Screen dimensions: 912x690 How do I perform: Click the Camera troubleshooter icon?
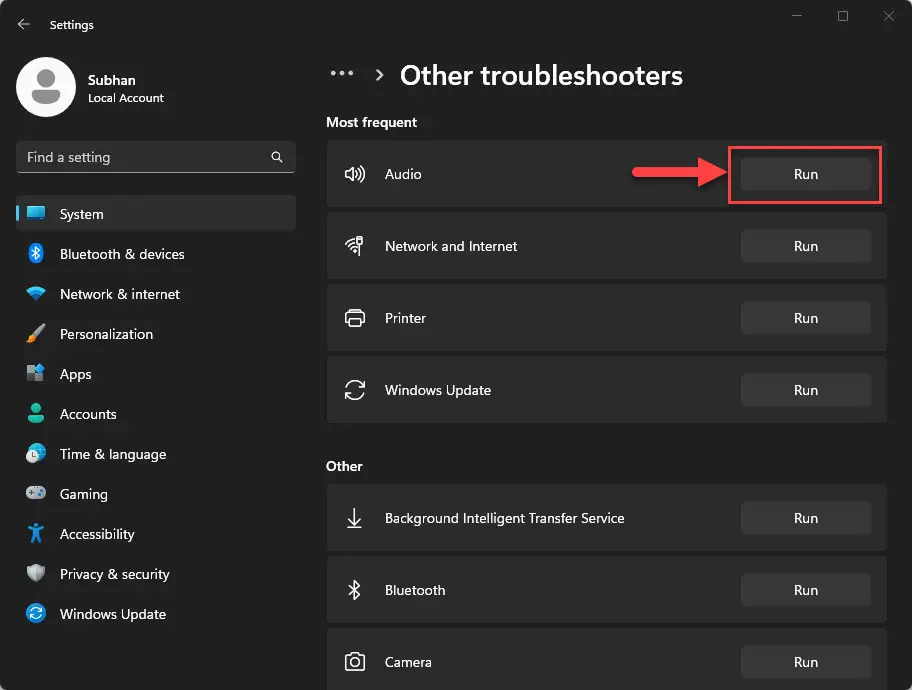coord(355,661)
